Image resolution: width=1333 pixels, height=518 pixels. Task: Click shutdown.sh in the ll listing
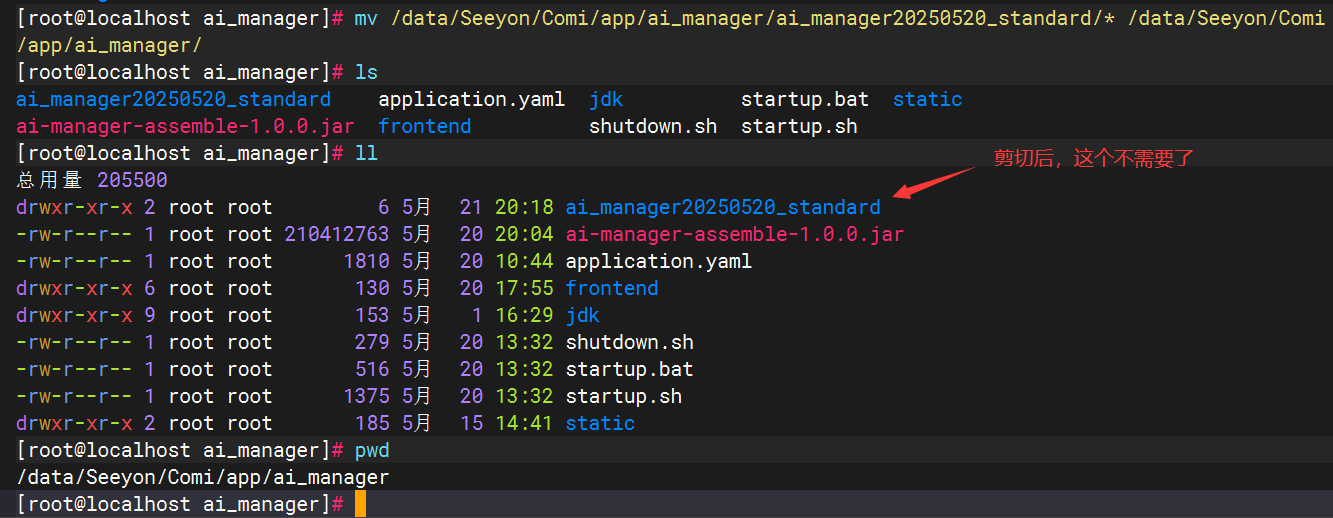[629, 342]
